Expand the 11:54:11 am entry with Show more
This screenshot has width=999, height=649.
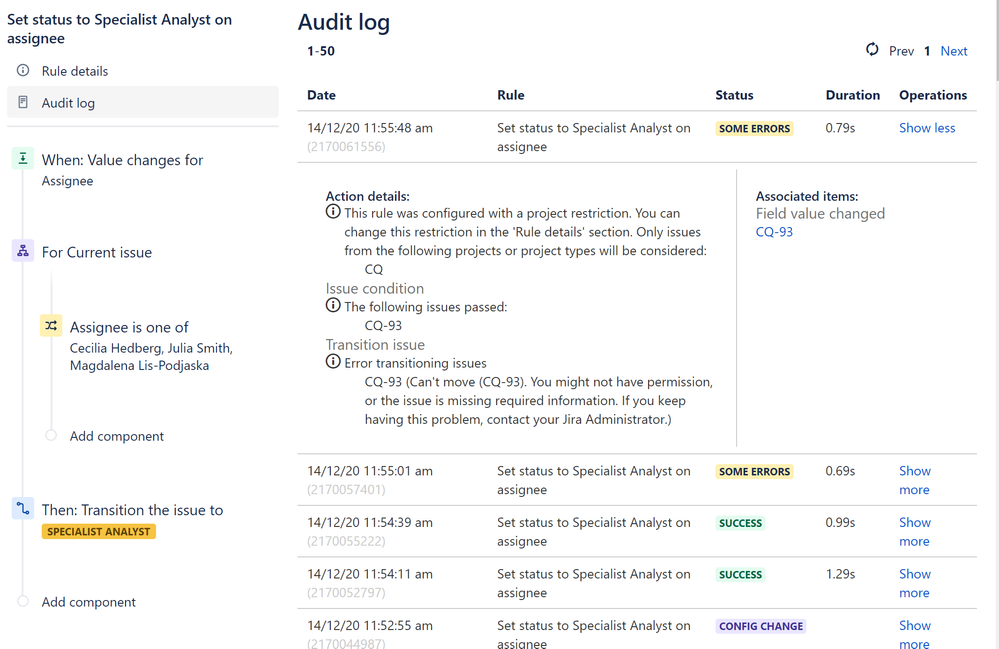point(915,583)
